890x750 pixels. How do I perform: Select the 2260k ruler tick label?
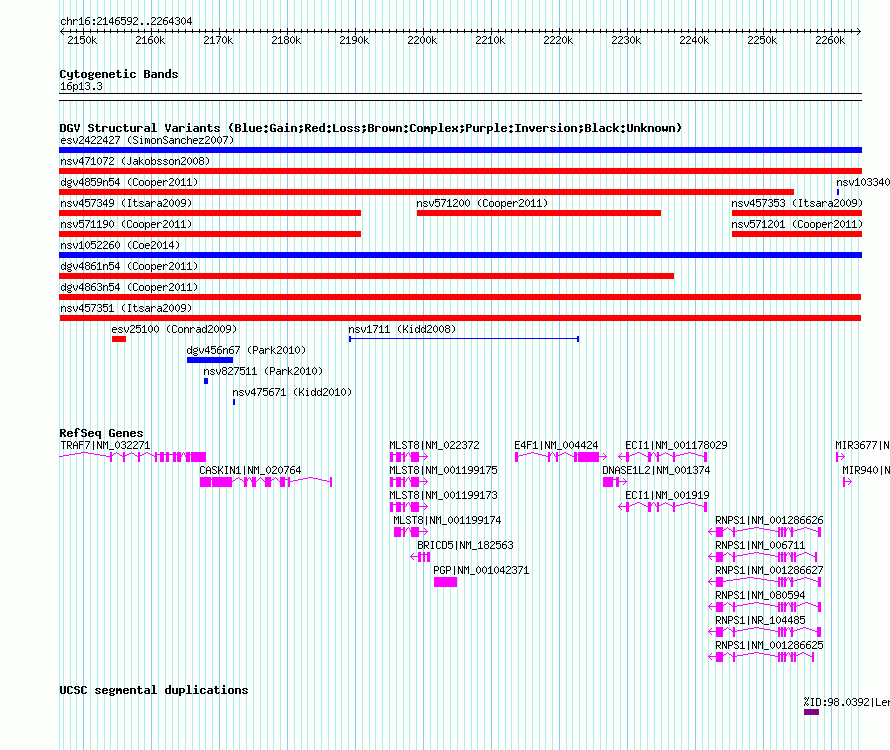(x=830, y=40)
